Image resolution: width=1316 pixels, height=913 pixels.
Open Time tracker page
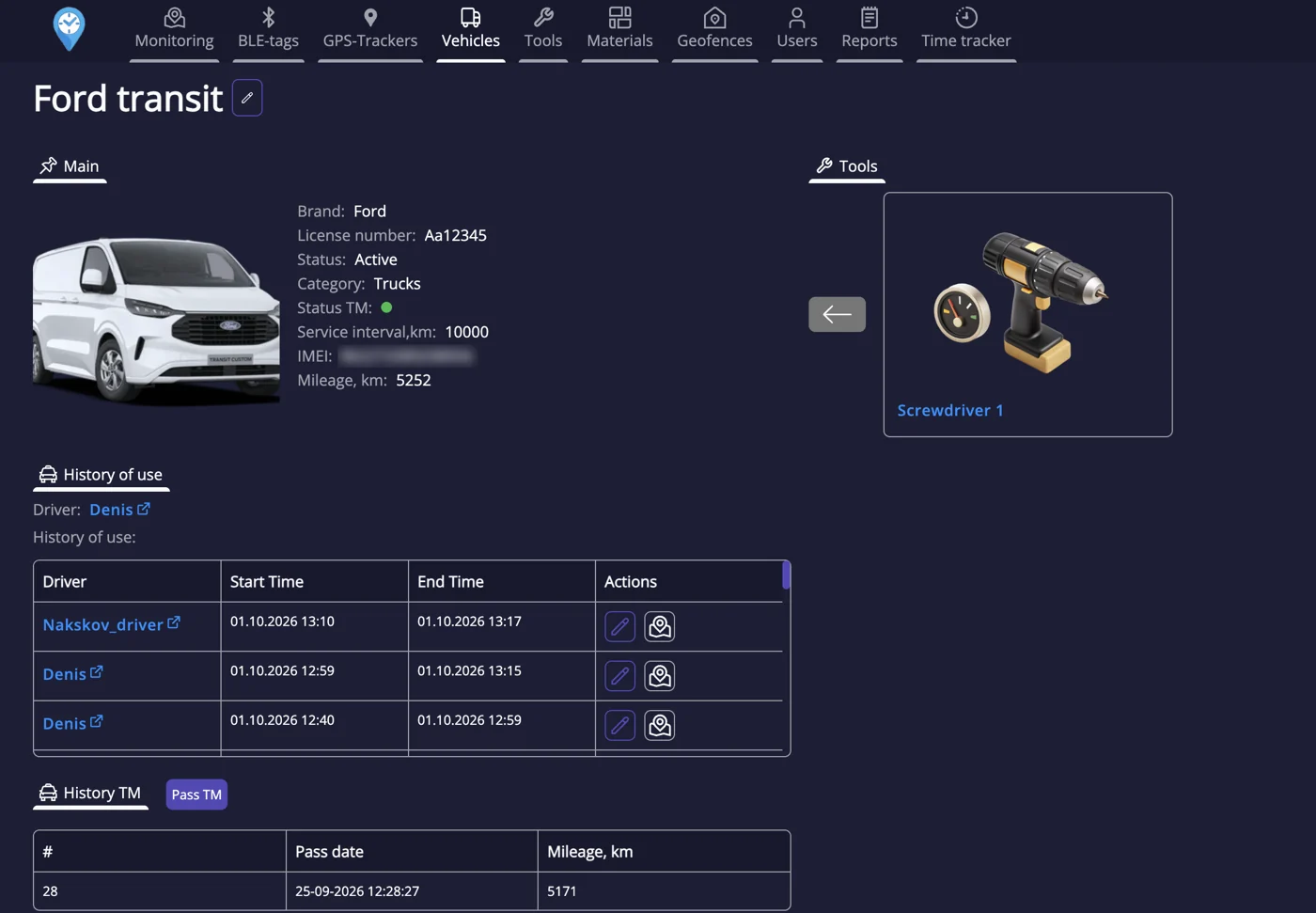pos(966,29)
